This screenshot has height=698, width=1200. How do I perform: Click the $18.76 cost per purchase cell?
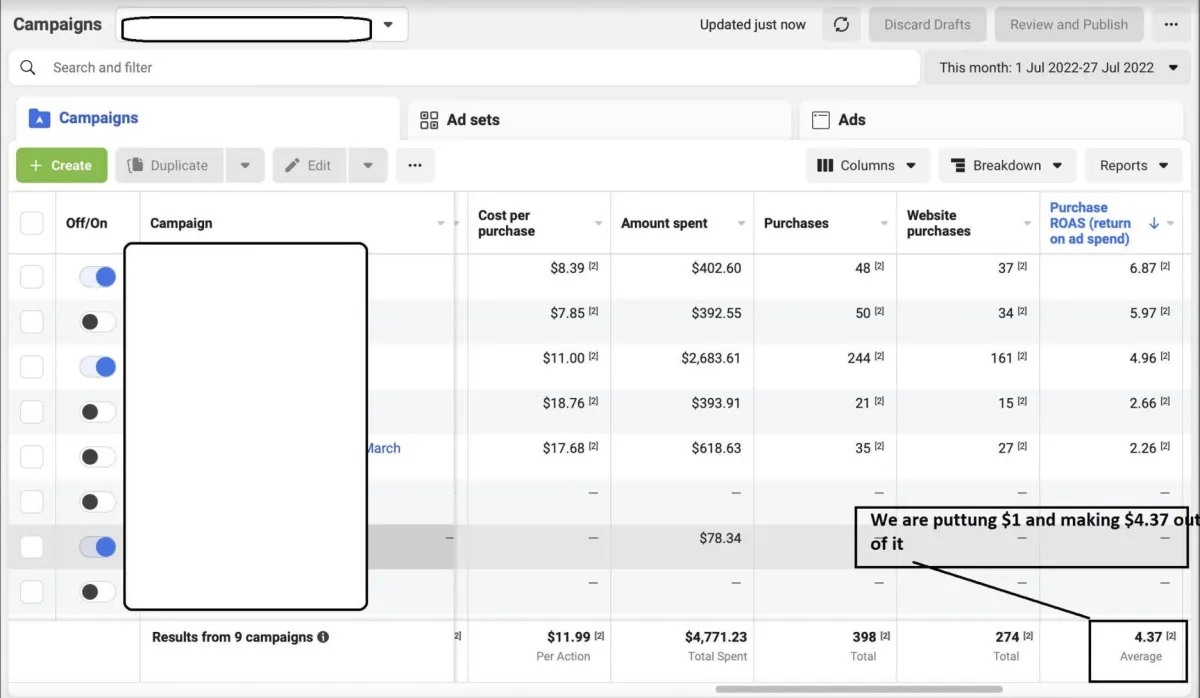(x=563, y=403)
